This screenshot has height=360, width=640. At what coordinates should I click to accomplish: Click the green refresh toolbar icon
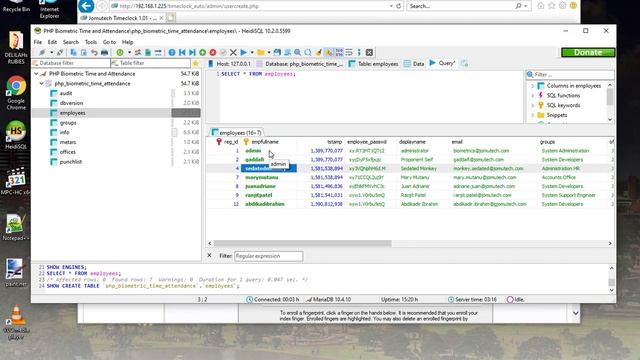coord(120,52)
